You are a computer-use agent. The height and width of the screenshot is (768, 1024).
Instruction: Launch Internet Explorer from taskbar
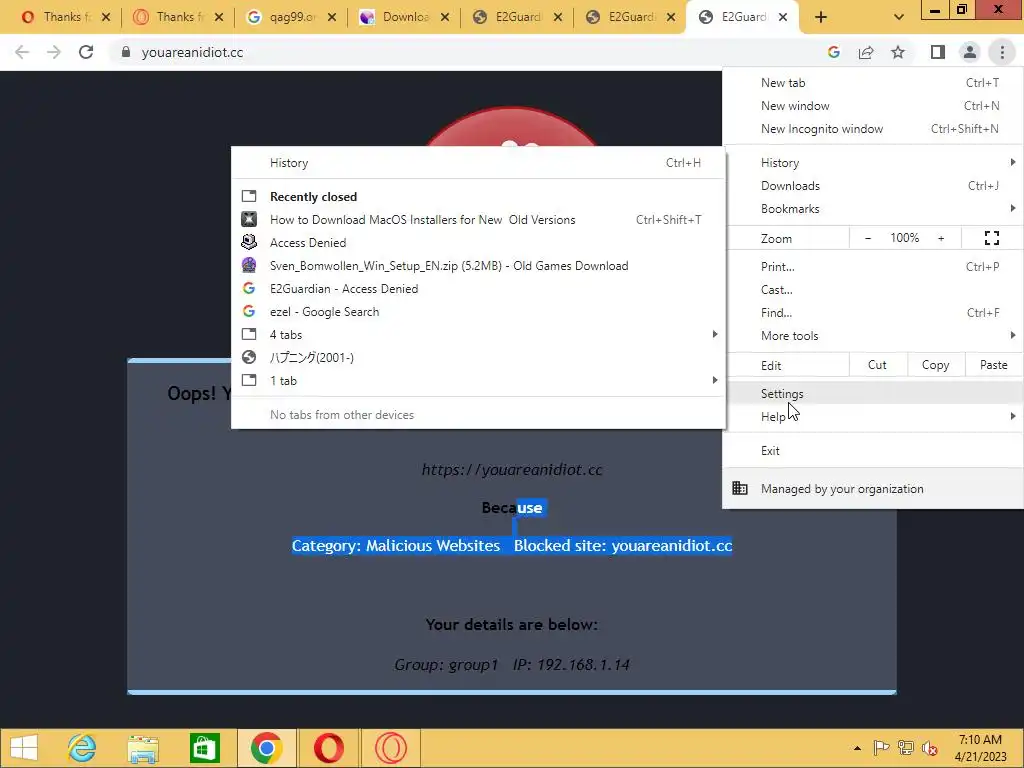click(x=82, y=748)
